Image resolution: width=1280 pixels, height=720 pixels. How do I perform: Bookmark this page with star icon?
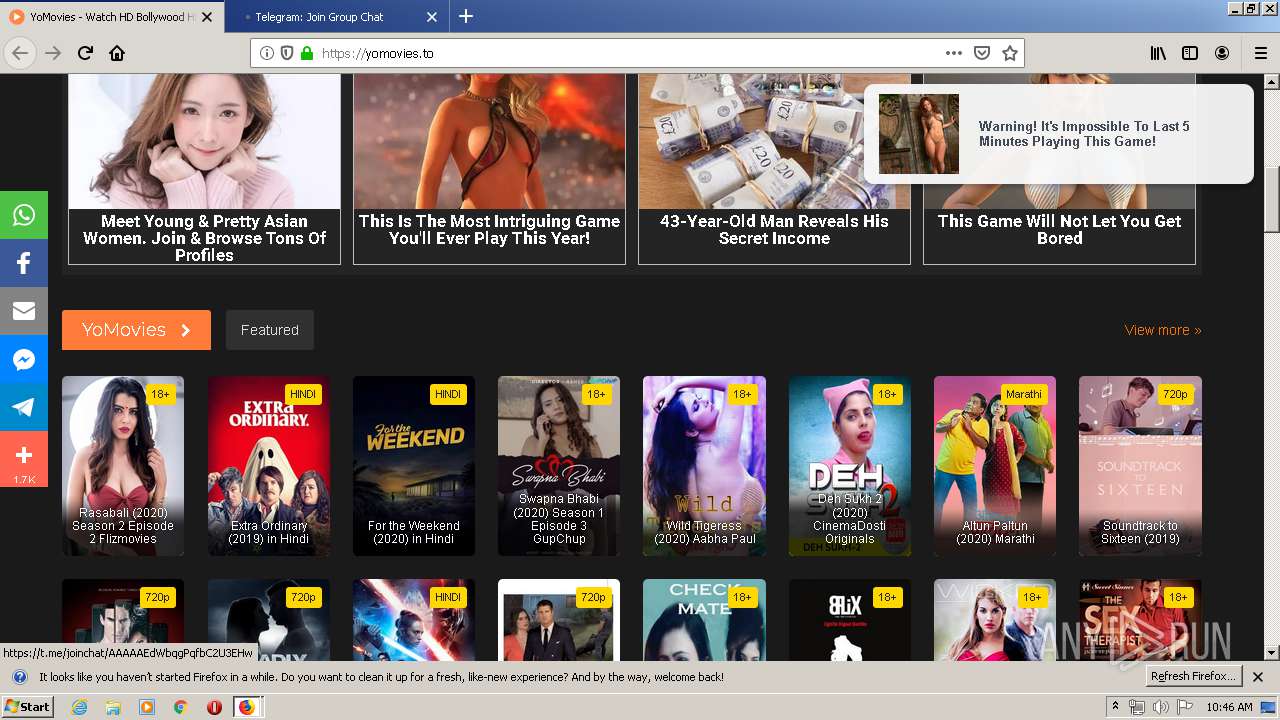[1010, 53]
